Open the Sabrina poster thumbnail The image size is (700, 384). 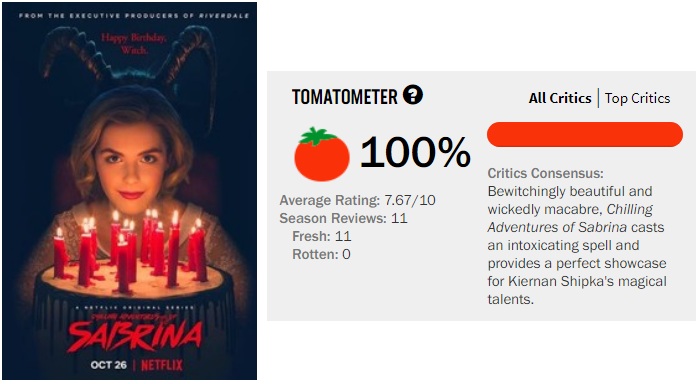129,191
